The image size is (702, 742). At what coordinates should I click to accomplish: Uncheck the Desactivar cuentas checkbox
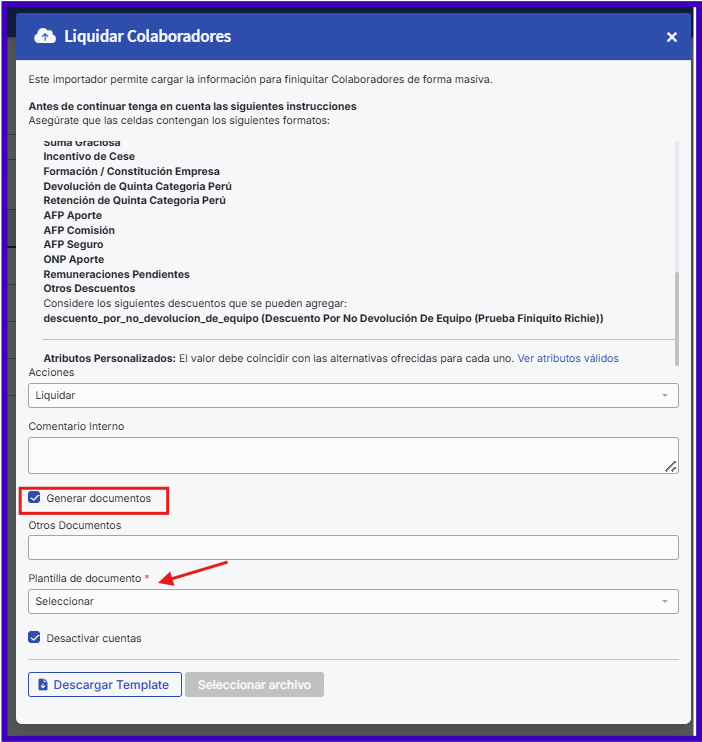point(35,638)
